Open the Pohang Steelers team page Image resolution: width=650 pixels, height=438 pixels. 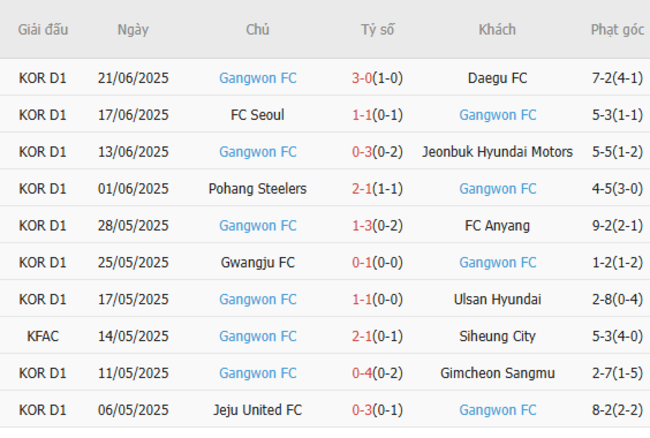point(258,189)
